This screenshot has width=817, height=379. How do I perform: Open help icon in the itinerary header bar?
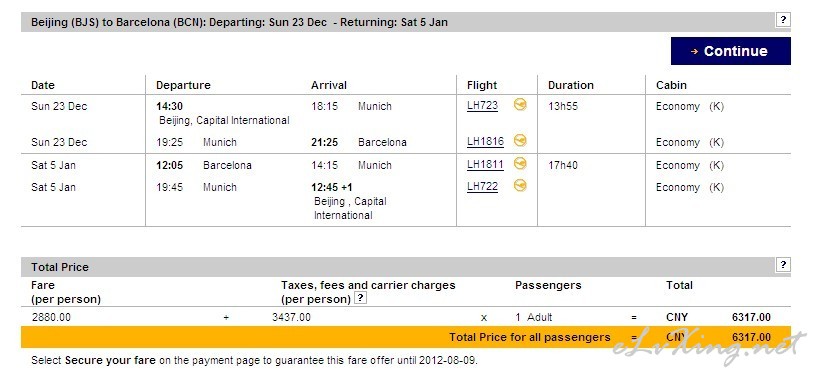(x=783, y=20)
